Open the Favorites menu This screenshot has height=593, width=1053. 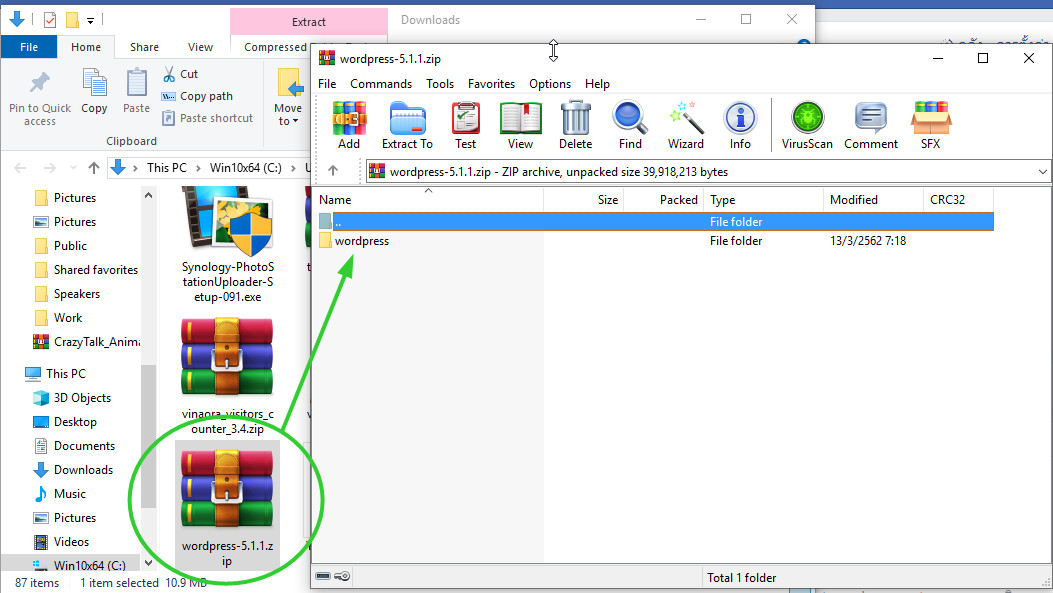pos(491,84)
